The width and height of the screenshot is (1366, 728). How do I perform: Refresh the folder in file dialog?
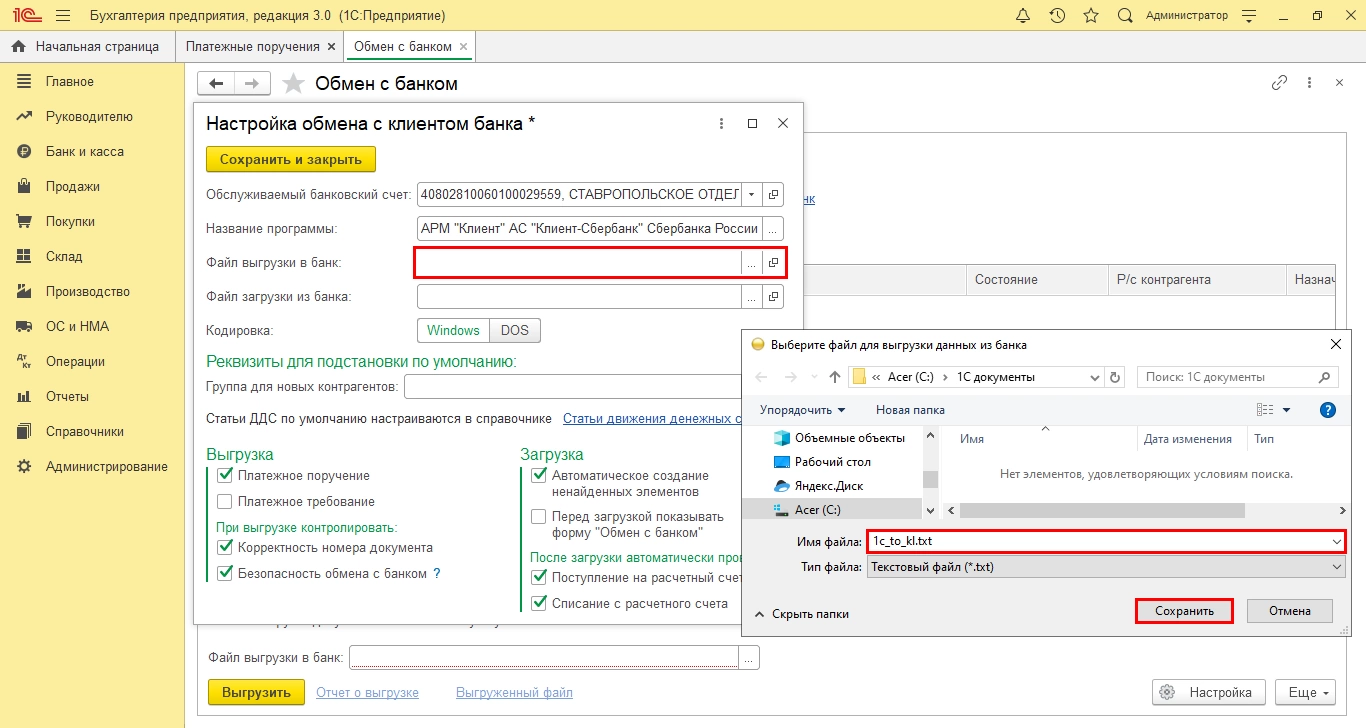(x=1116, y=377)
